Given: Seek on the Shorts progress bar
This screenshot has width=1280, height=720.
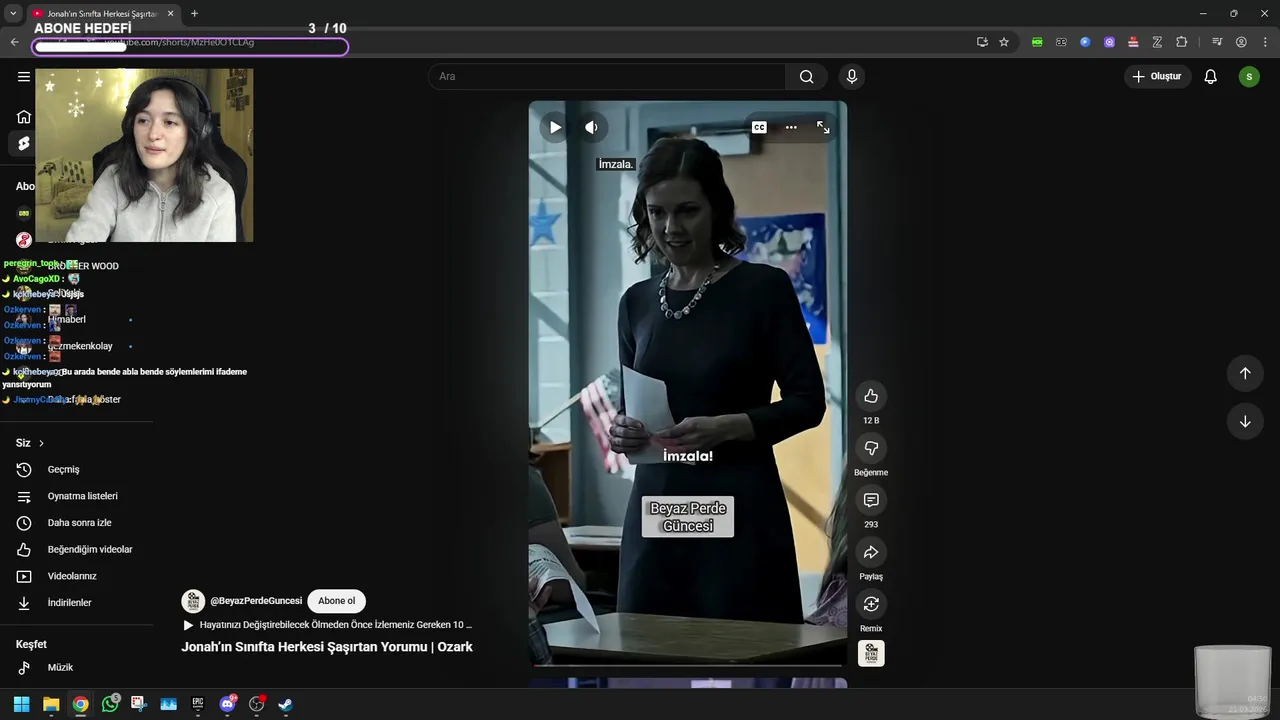Looking at the screenshot, I should click(687, 664).
